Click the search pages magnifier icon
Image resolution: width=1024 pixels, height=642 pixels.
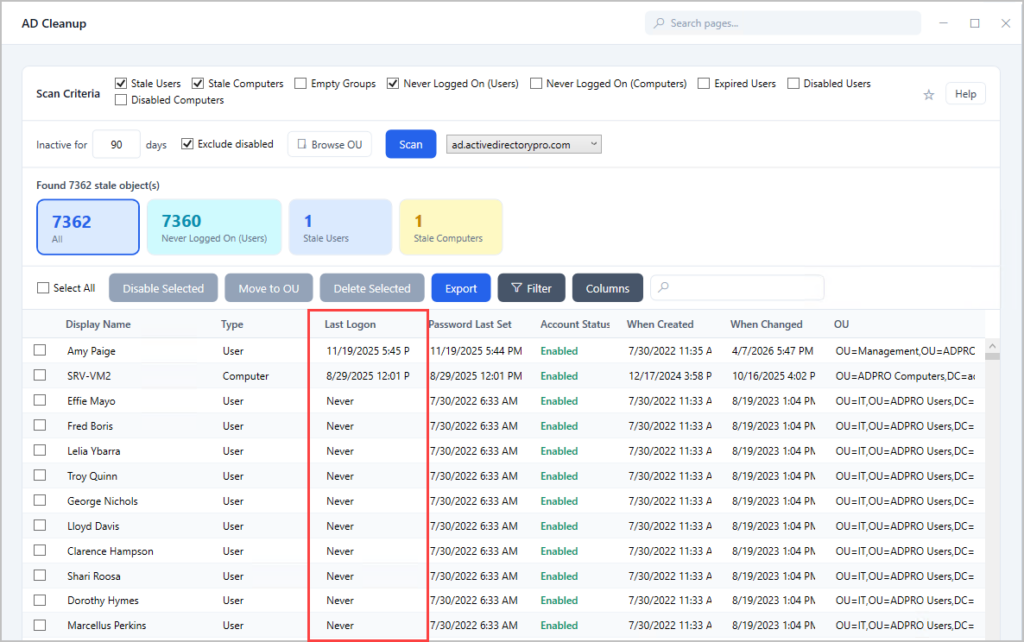tap(659, 23)
